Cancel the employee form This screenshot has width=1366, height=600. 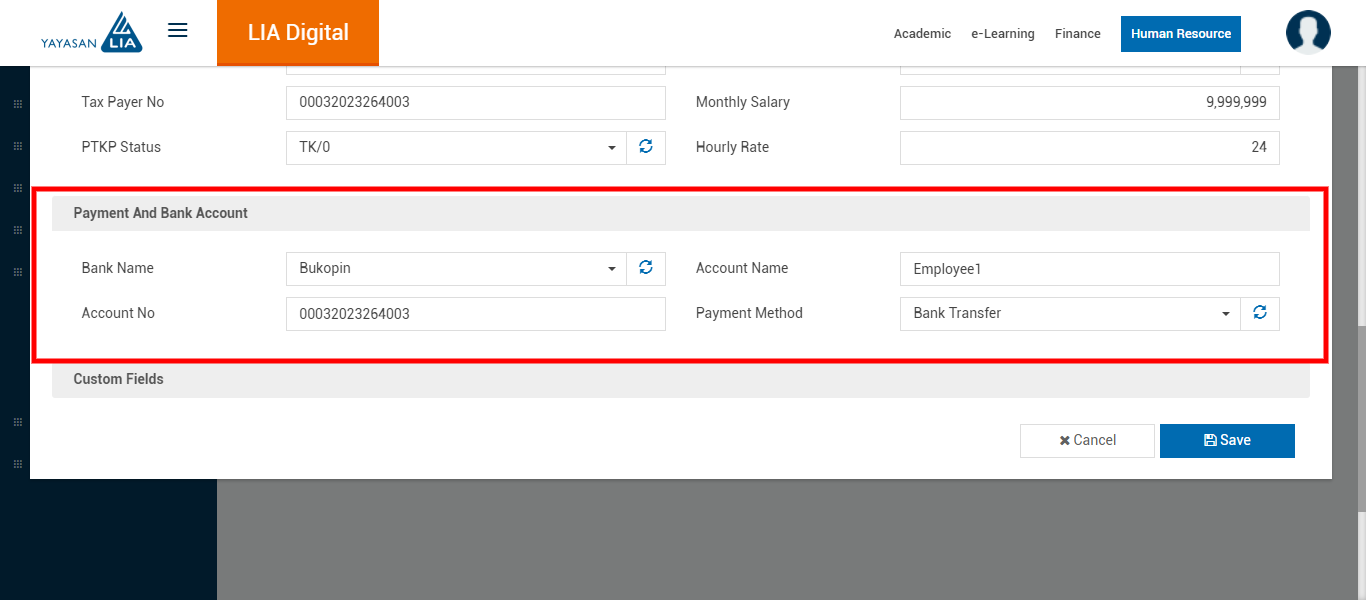click(1087, 441)
